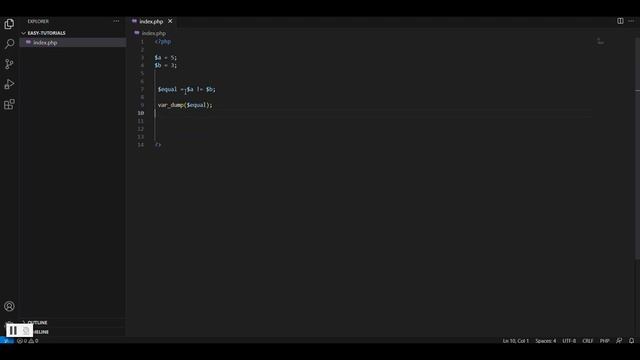The height and width of the screenshot is (360, 640).
Task: Click line number 14 in the gutter
Action: click(140, 145)
